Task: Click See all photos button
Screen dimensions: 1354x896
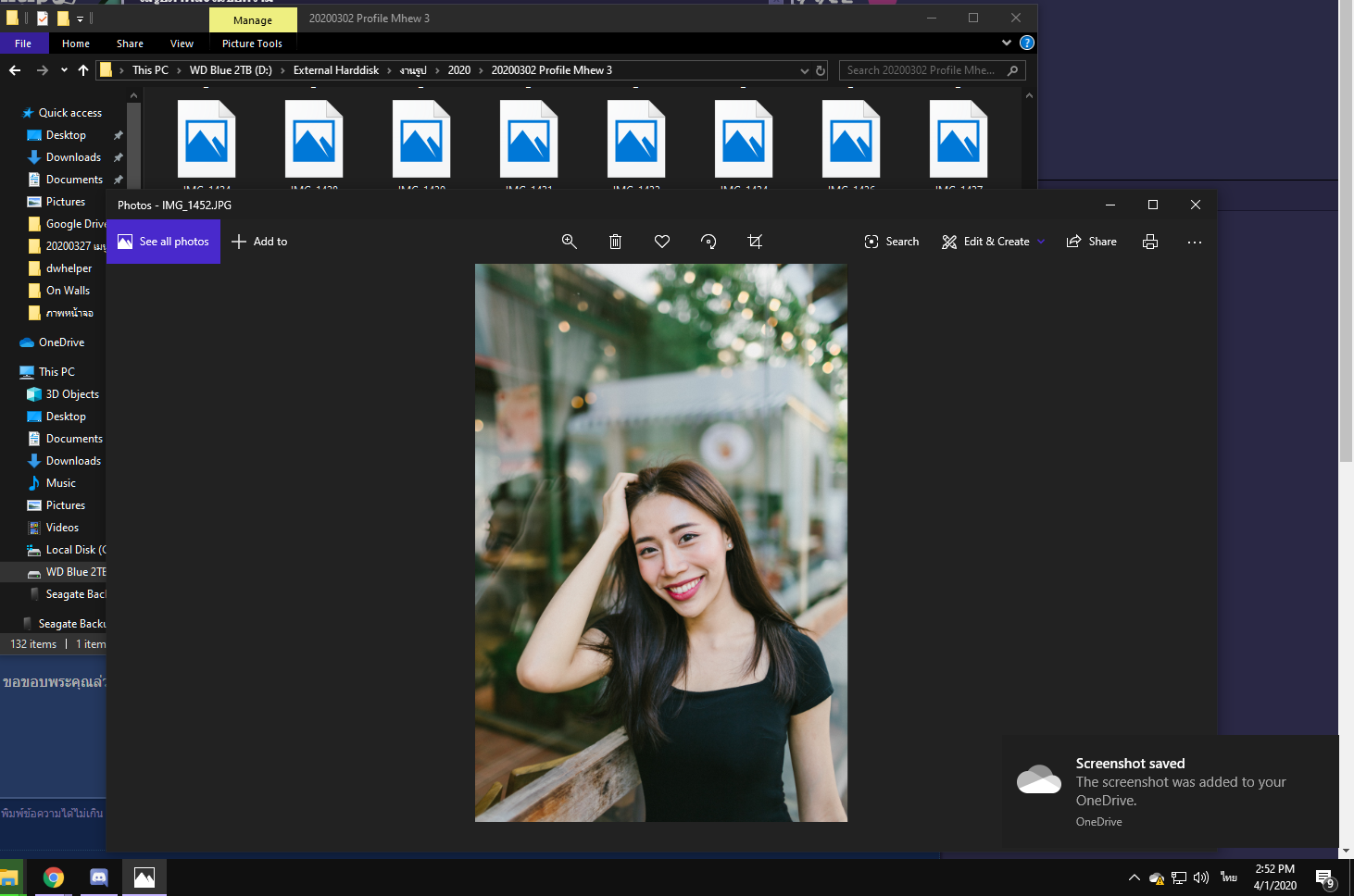Action: [x=164, y=242]
